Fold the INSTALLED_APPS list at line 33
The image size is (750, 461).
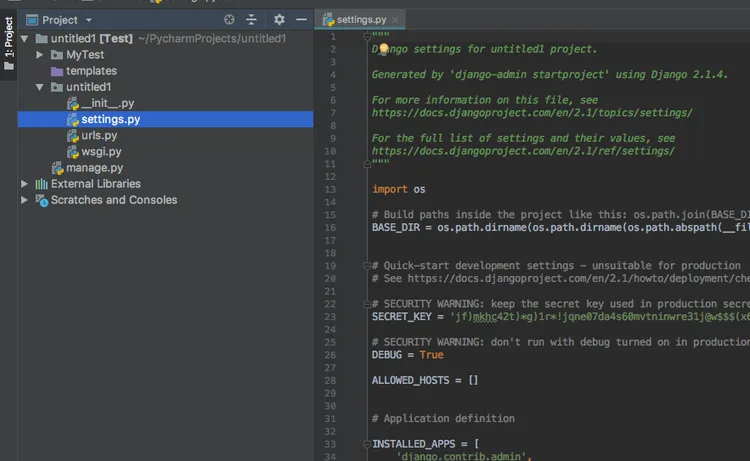(367, 444)
